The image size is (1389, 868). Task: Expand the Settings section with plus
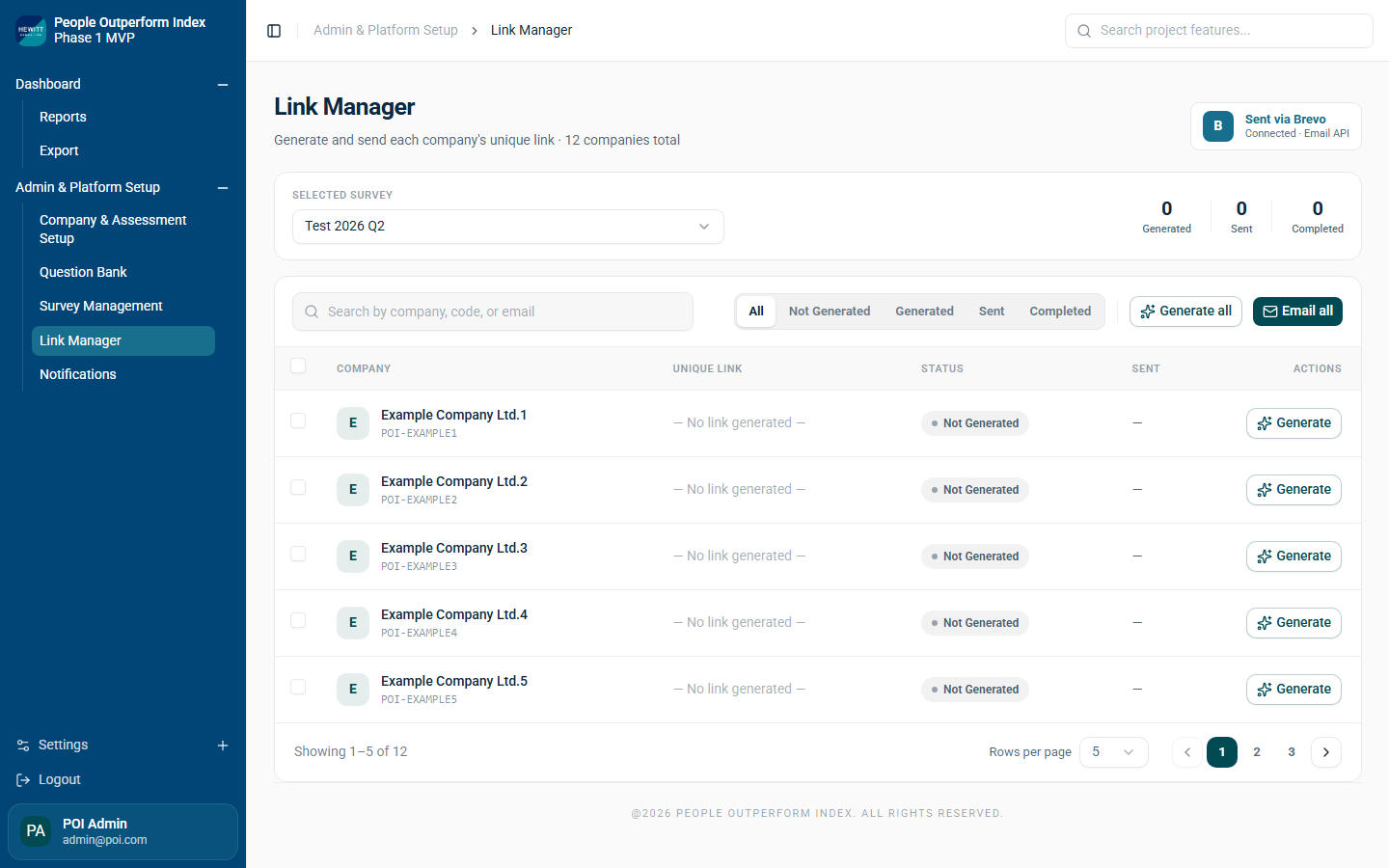click(223, 746)
